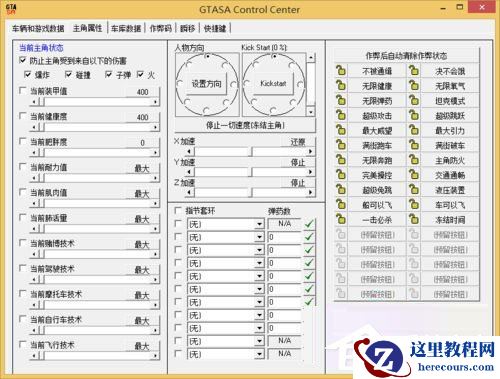The width and height of the screenshot is (500, 379).
Task: Select the 主角属性 tab
Action: pos(87,28)
